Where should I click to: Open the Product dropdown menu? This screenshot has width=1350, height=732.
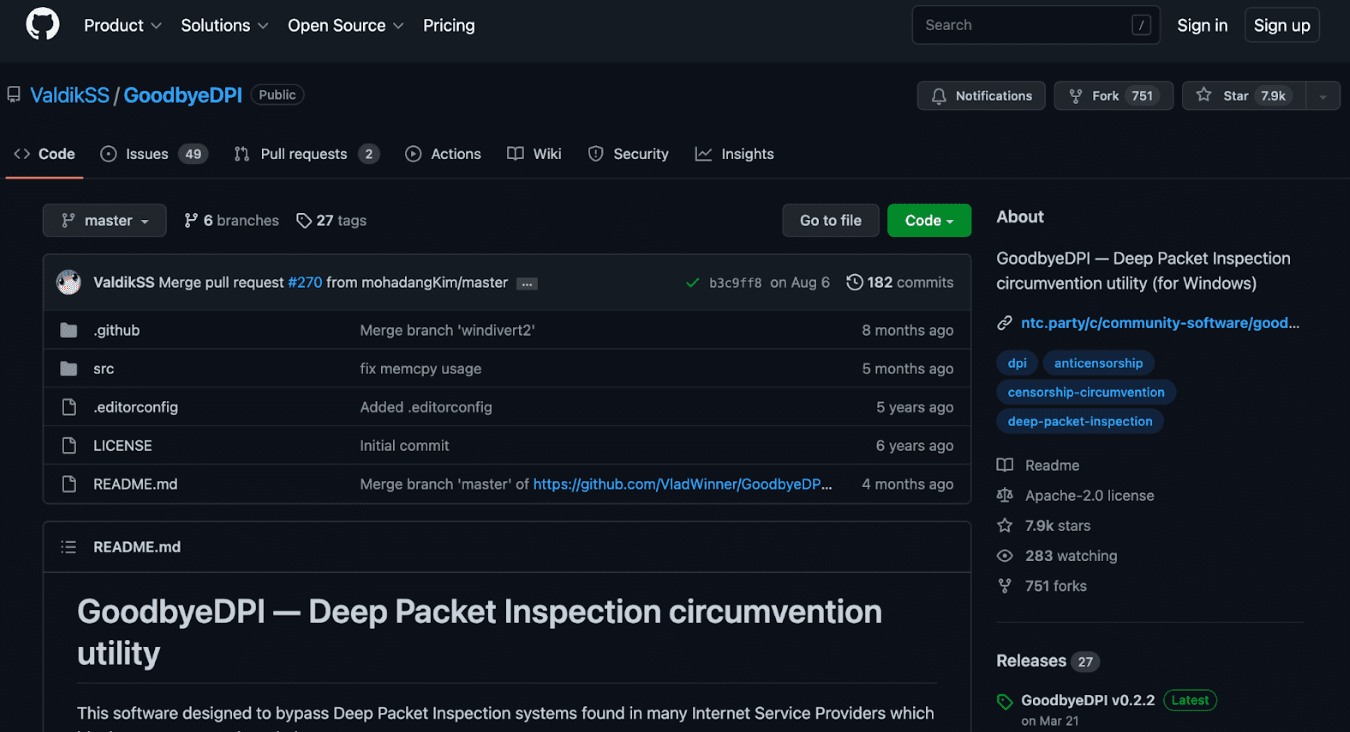[x=122, y=25]
